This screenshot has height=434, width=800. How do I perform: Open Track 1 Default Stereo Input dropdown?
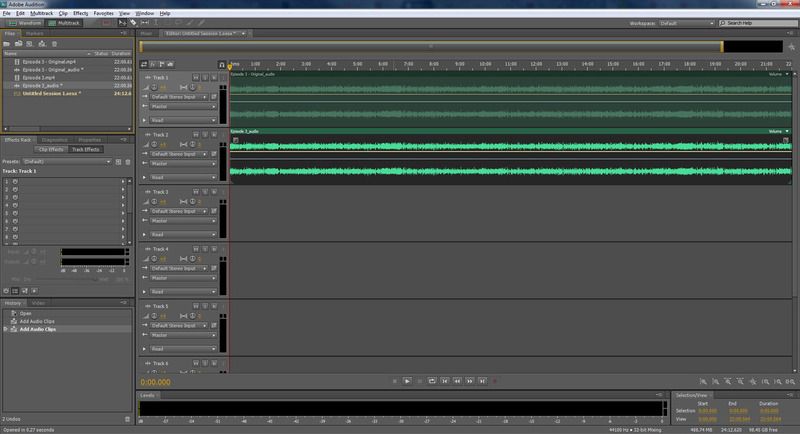[179, 97]
